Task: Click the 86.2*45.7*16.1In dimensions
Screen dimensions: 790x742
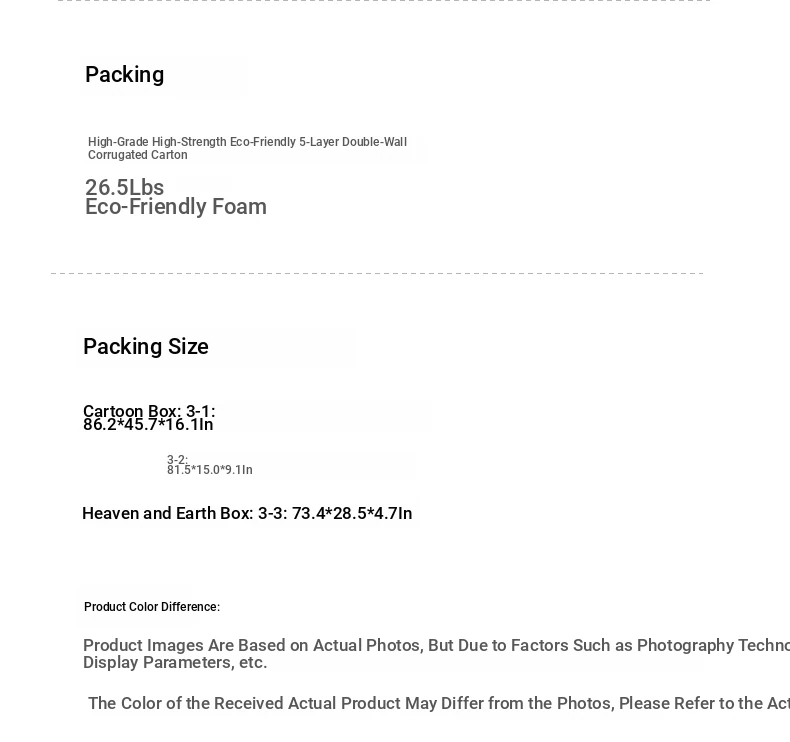Action: click(148, 424)
